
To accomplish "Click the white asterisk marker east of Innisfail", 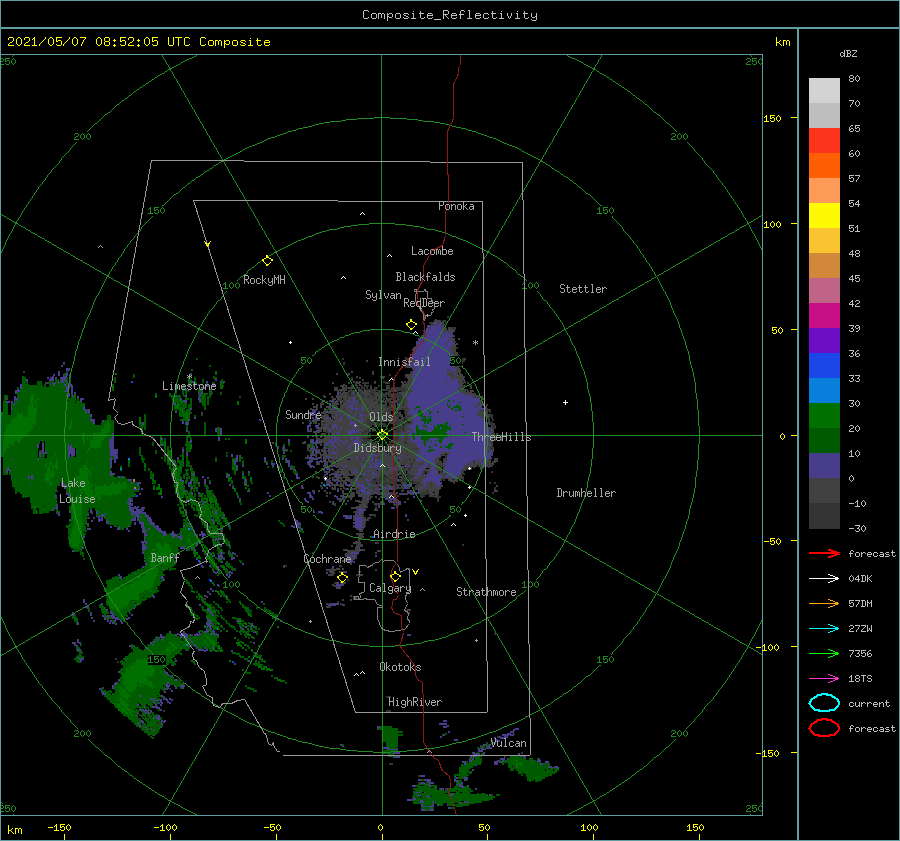I will point(475,343).
